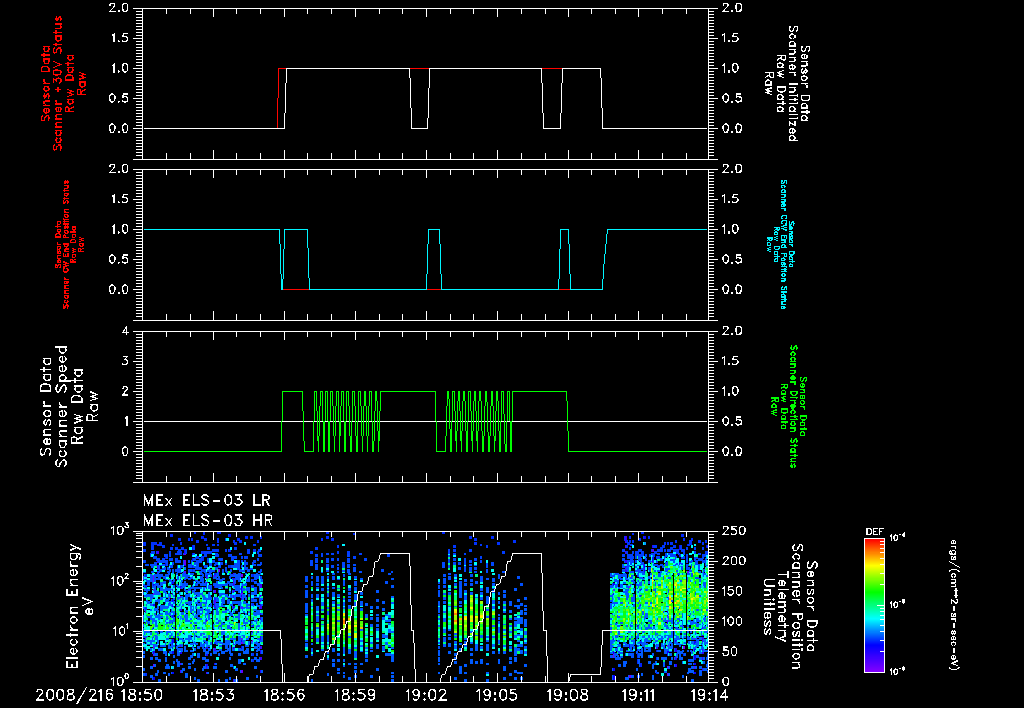Click the DEF color scale bar
The image size is (1024, 708).
coord(874,605)
